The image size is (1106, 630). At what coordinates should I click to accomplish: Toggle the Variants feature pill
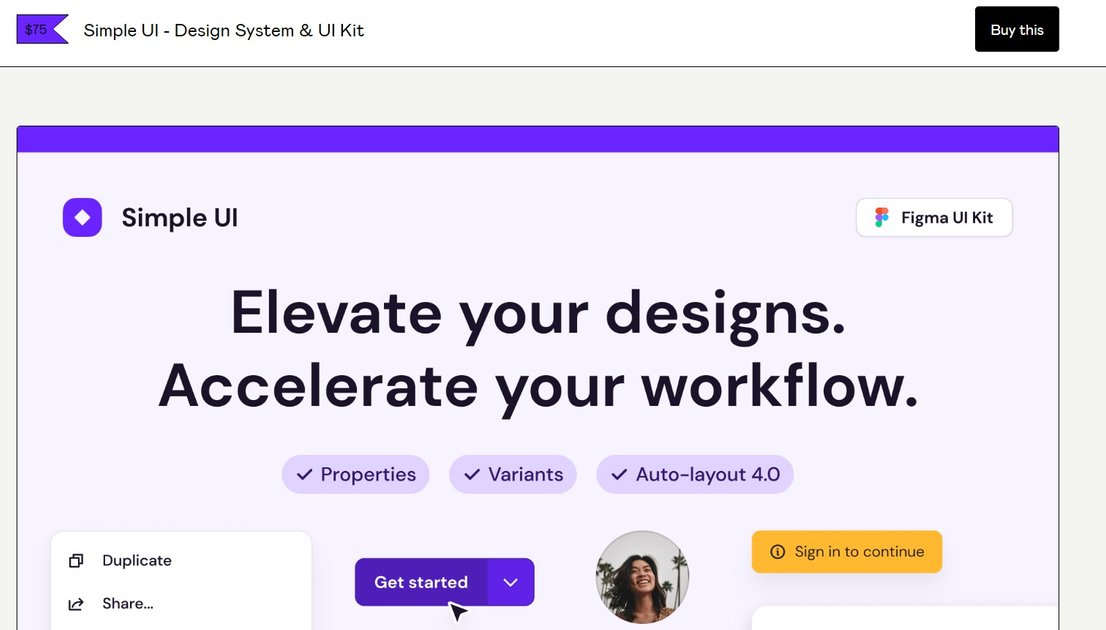tap(513, 474)
